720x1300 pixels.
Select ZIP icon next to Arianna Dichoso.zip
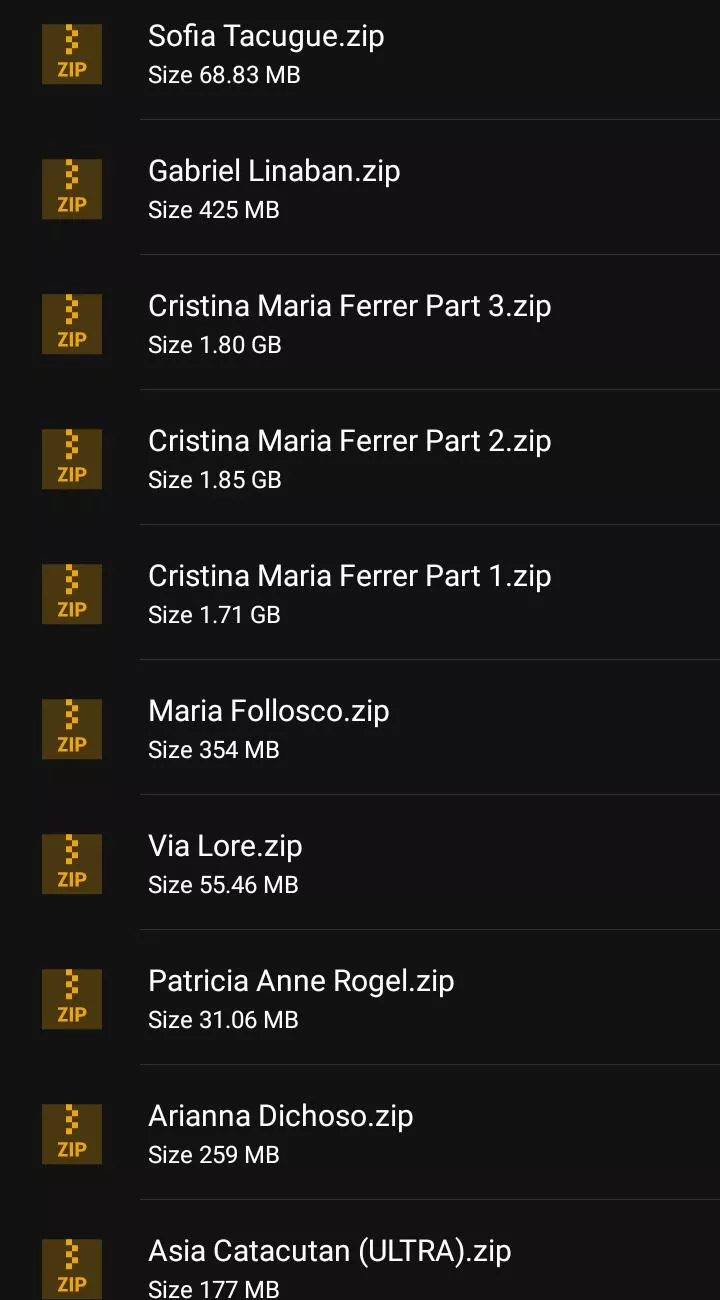coord(71,1134)
